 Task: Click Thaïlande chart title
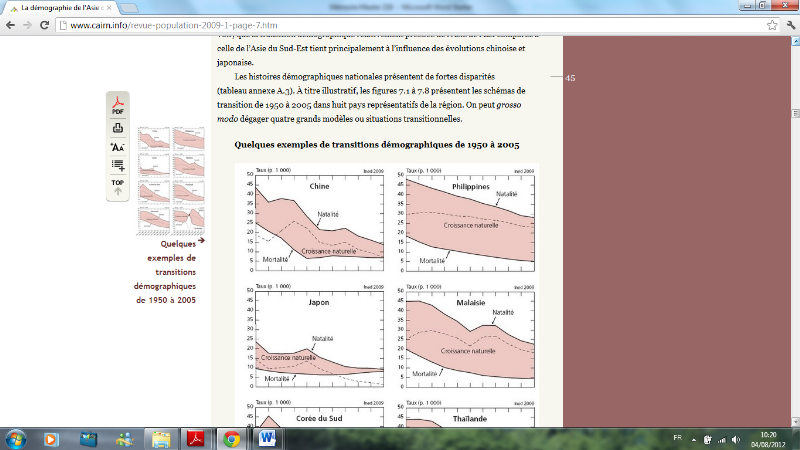(470, 419)
